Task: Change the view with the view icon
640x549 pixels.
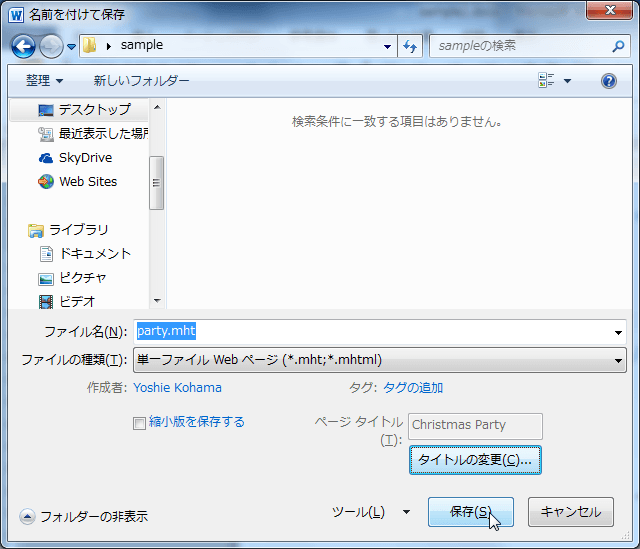Action: (546, 80)
